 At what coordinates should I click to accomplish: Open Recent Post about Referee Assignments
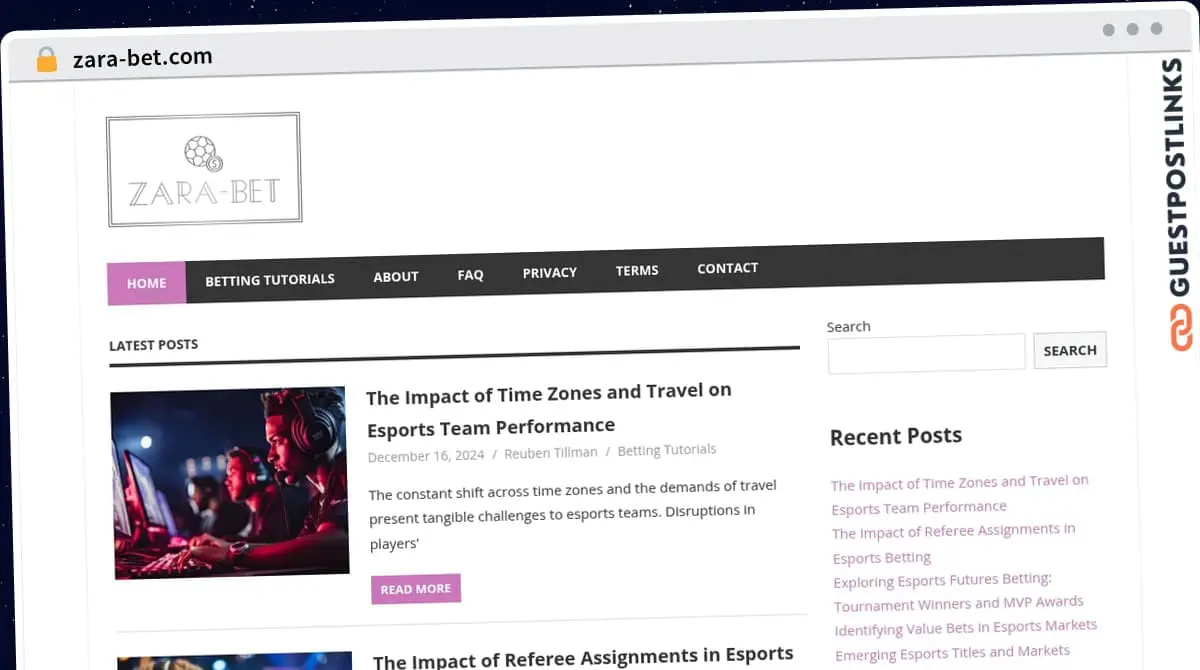tap(954, 544)
